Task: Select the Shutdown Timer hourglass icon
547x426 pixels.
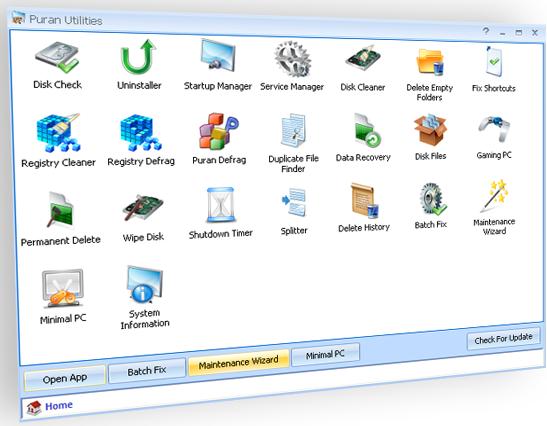Action: pyautogui.click(x=220, y=205)
